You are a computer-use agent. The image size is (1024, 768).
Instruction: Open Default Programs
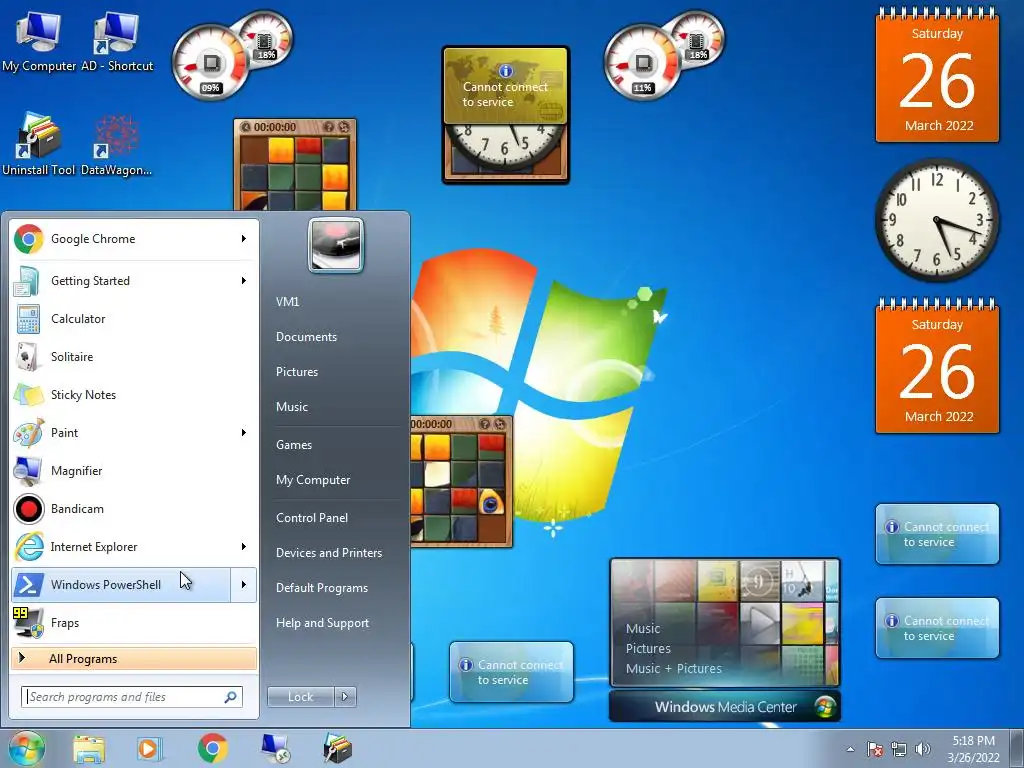(321, 588)
